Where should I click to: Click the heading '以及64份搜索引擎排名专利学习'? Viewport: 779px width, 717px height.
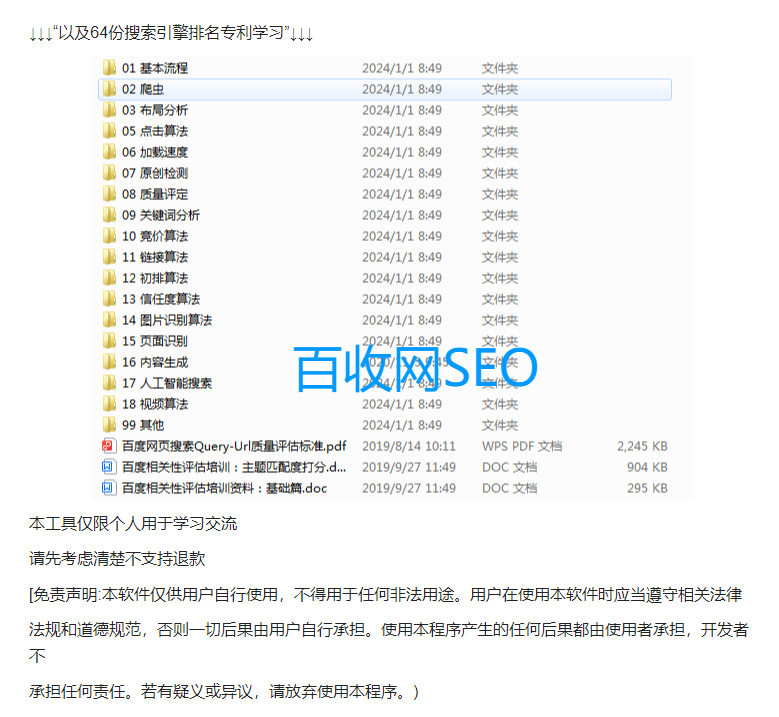171,33
